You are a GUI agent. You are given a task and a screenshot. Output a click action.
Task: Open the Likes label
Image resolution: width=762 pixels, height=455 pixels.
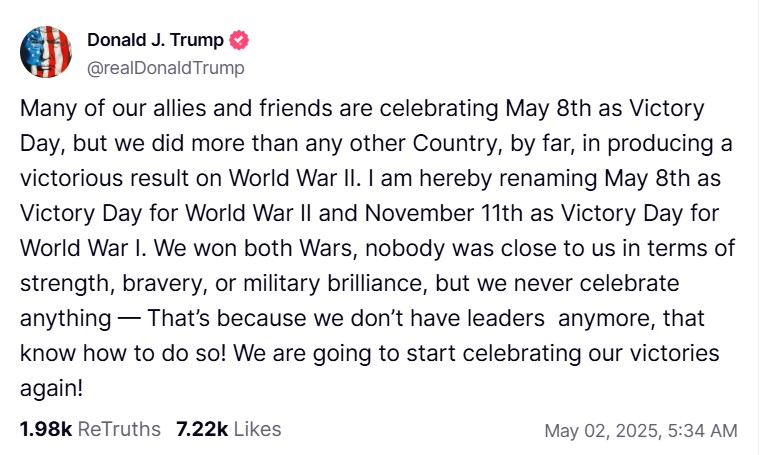coord(257,429)
